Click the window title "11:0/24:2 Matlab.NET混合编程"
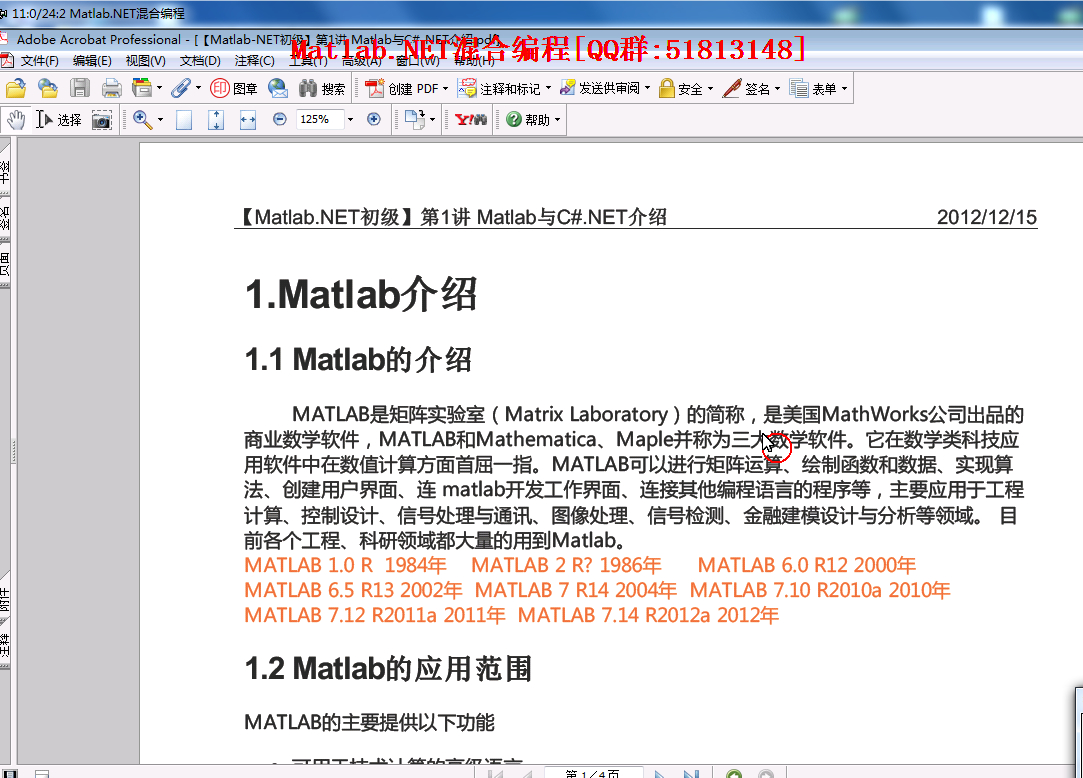 tap(98, 13)
